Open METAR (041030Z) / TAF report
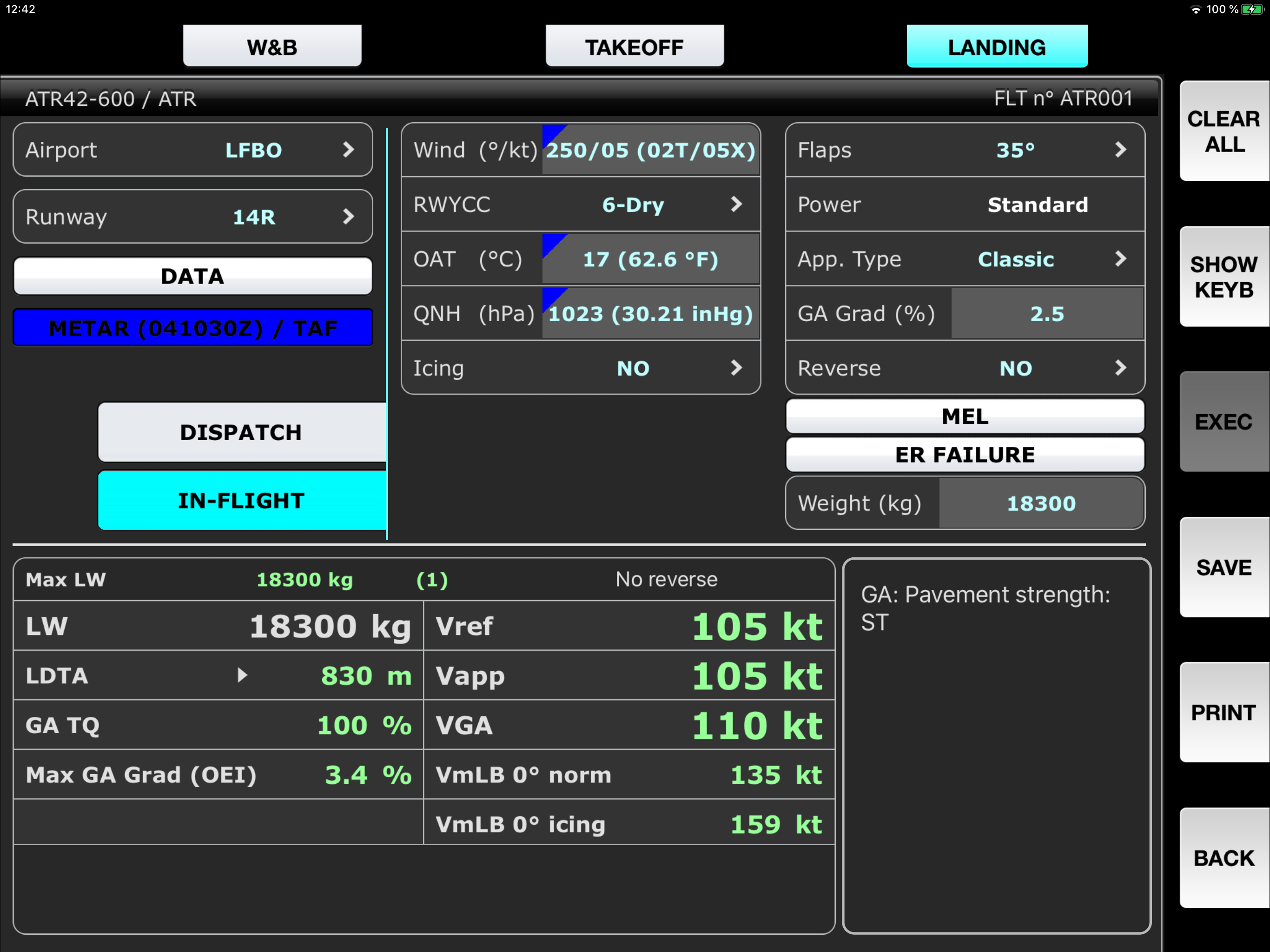The width and height of the screenshot is (1270, 952). [x=193, y=328]
